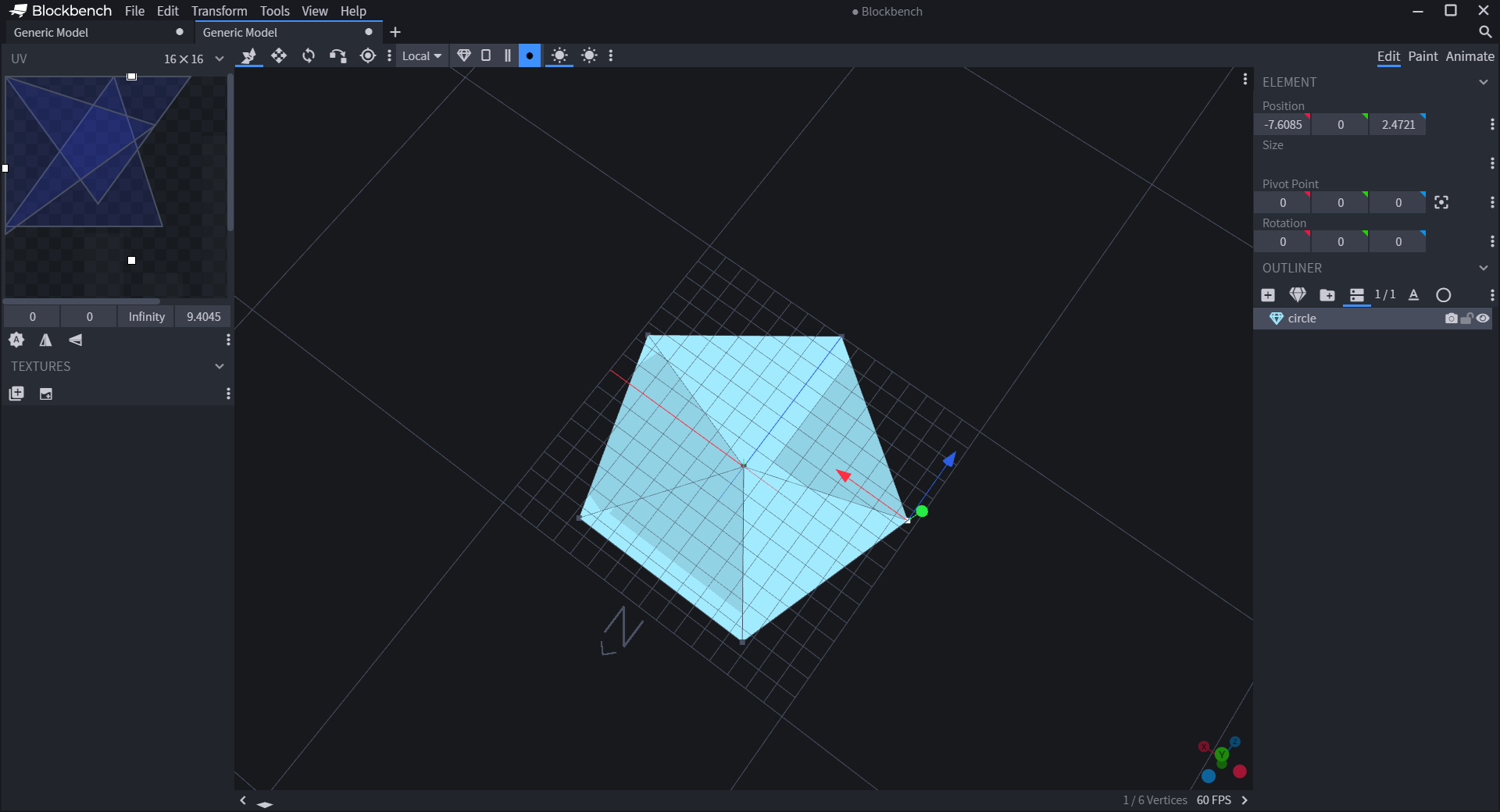Open the search with the magnifier button
Image resolution: width=1500 pixels, height=812 pixels.
point(1485,33)
